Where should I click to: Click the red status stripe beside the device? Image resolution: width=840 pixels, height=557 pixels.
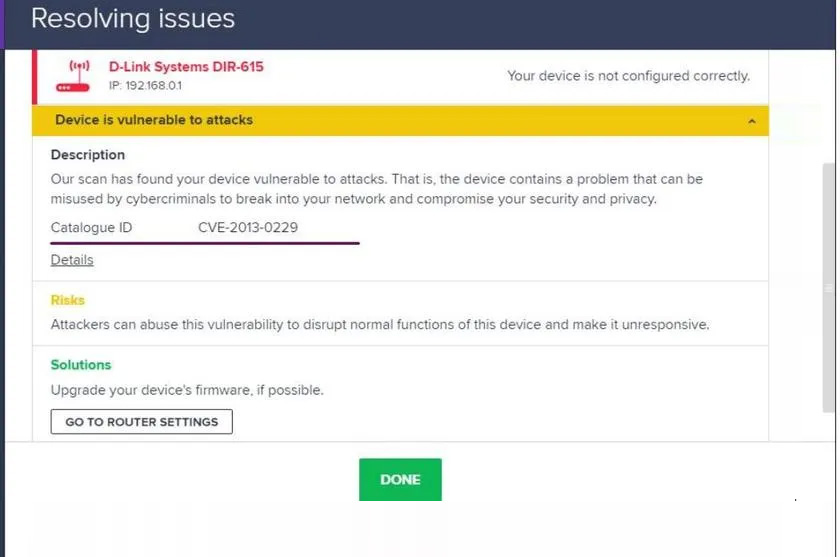click(x=34, y=77)
